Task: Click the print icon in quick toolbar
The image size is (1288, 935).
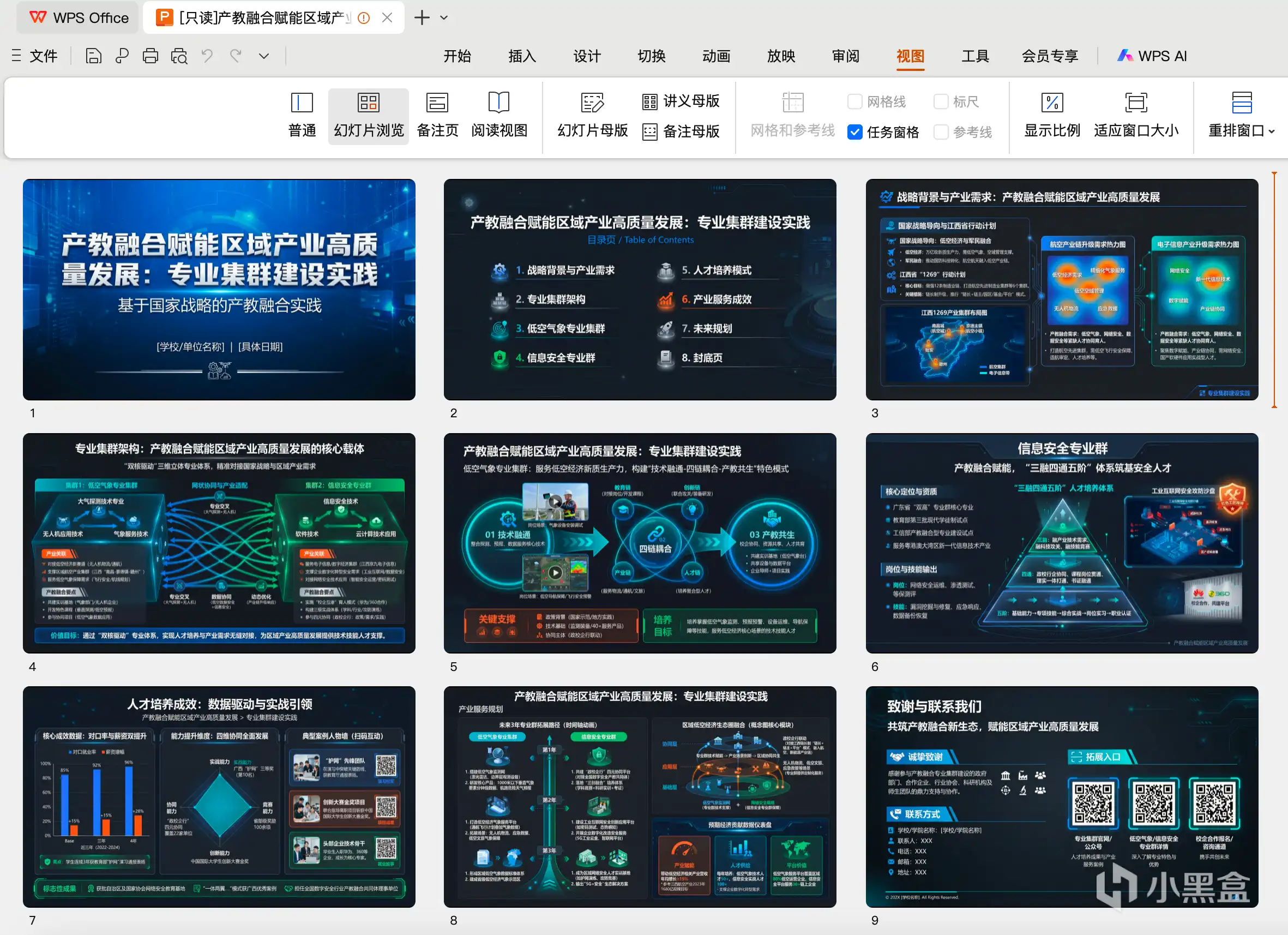Action: coord(151,56)
